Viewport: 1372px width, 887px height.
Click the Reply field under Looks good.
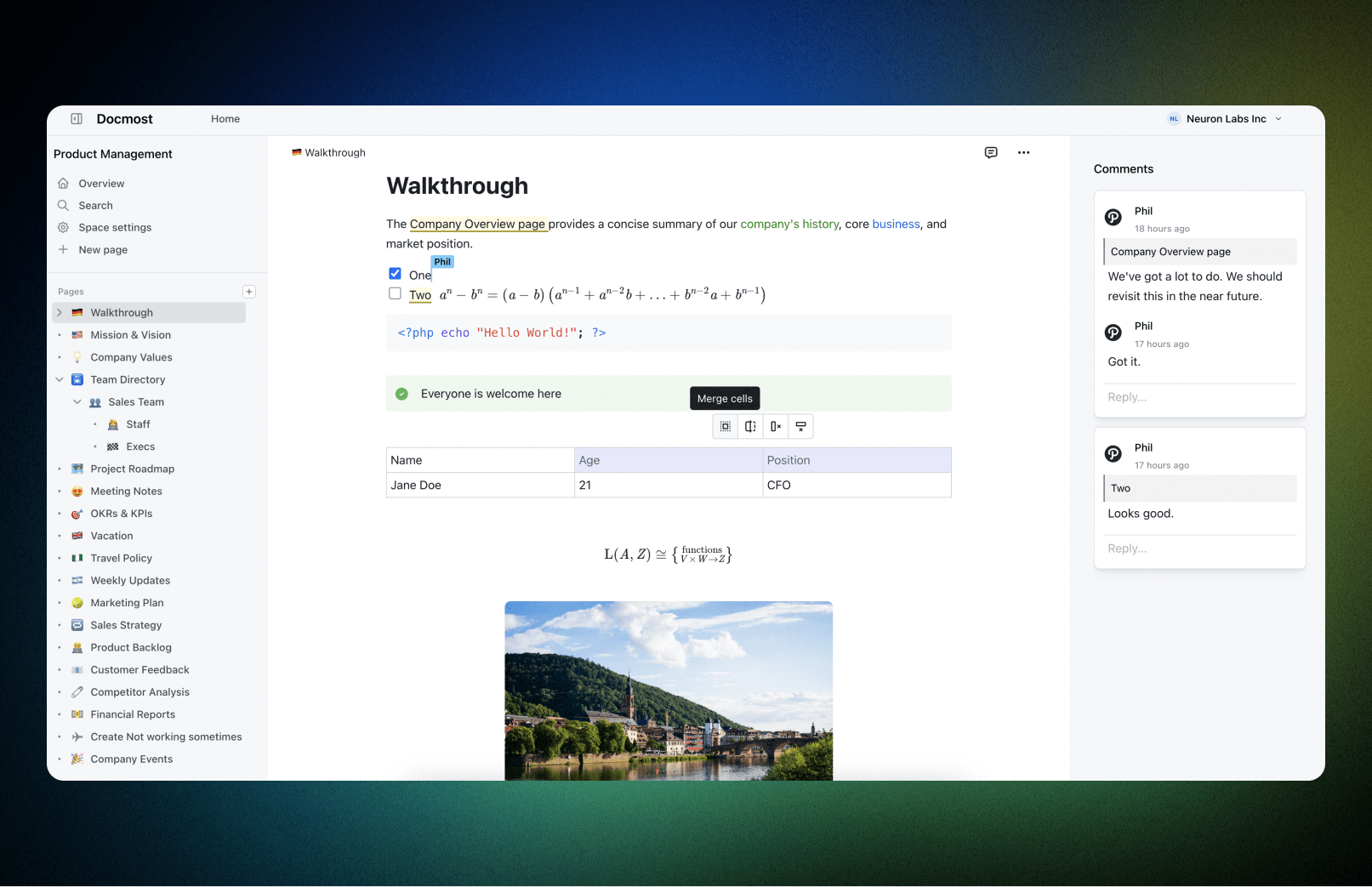point(1200,549)
